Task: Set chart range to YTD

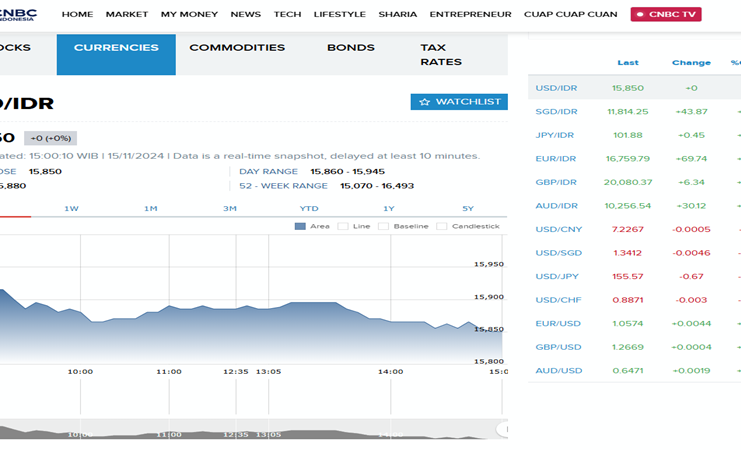Action: (x=309, y=208)
